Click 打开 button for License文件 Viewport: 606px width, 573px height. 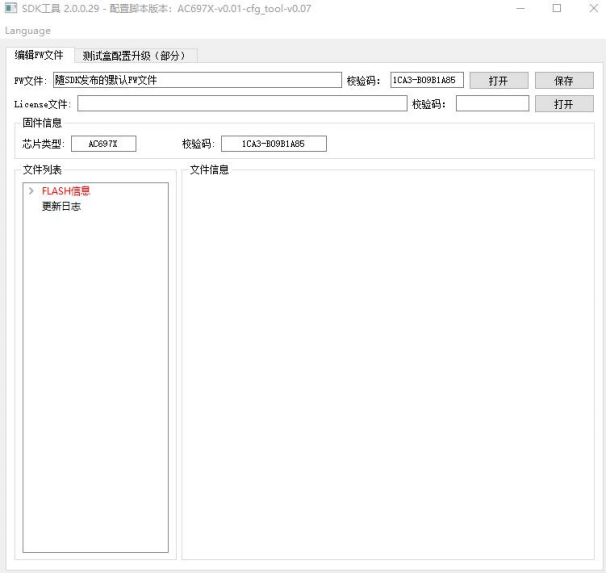point(564,104)
